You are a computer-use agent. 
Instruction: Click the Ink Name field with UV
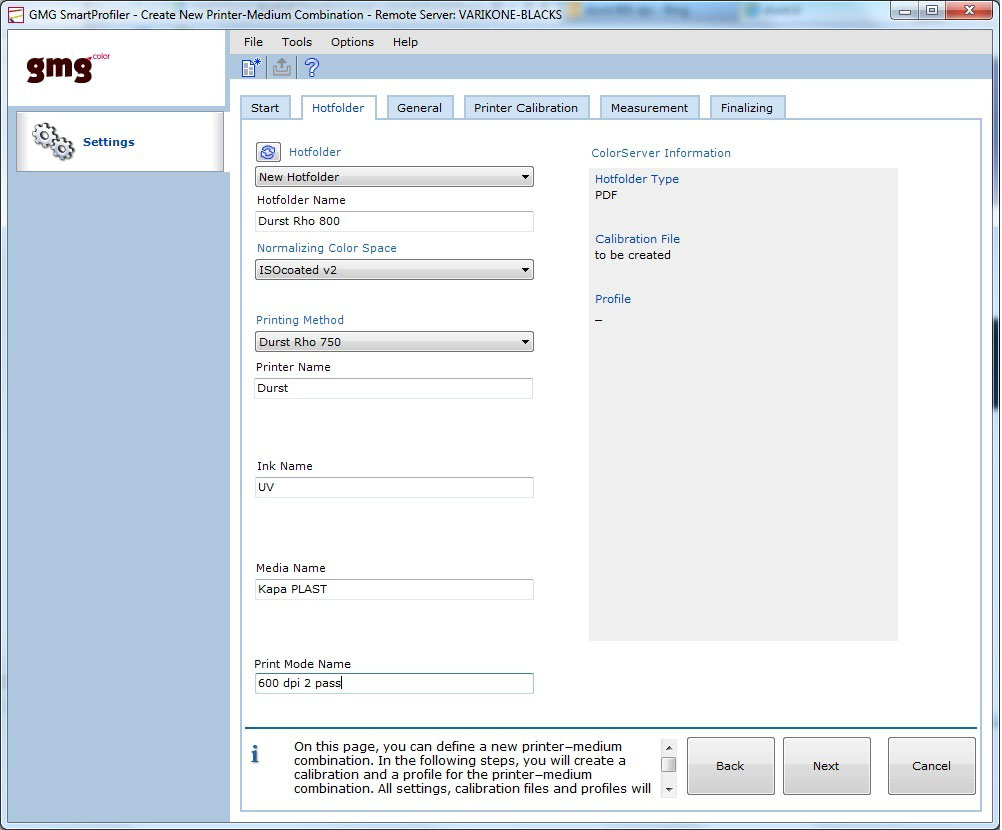tap(394, 488)
